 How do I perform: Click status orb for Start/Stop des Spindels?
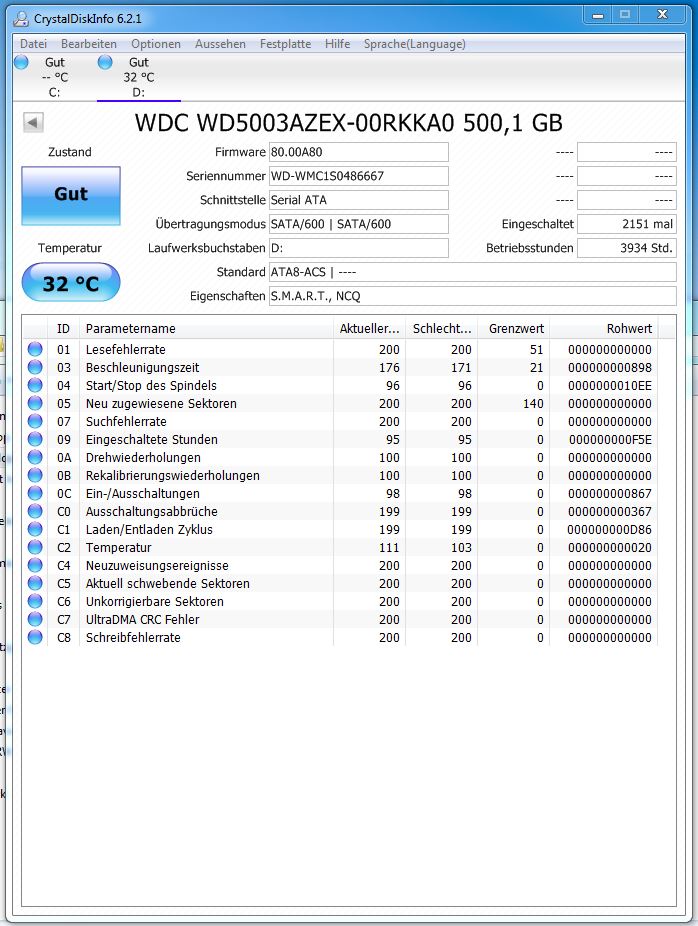pyautogui.click(x=35, y=385)
